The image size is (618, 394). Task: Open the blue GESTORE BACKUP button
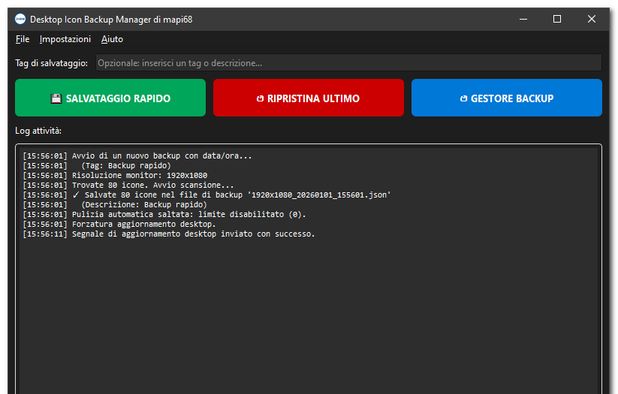pos(507,98)
